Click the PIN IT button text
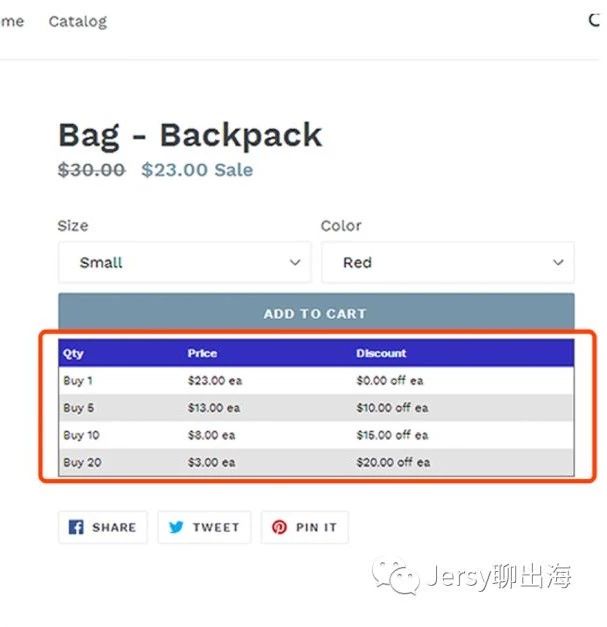 tap(316, 527)
